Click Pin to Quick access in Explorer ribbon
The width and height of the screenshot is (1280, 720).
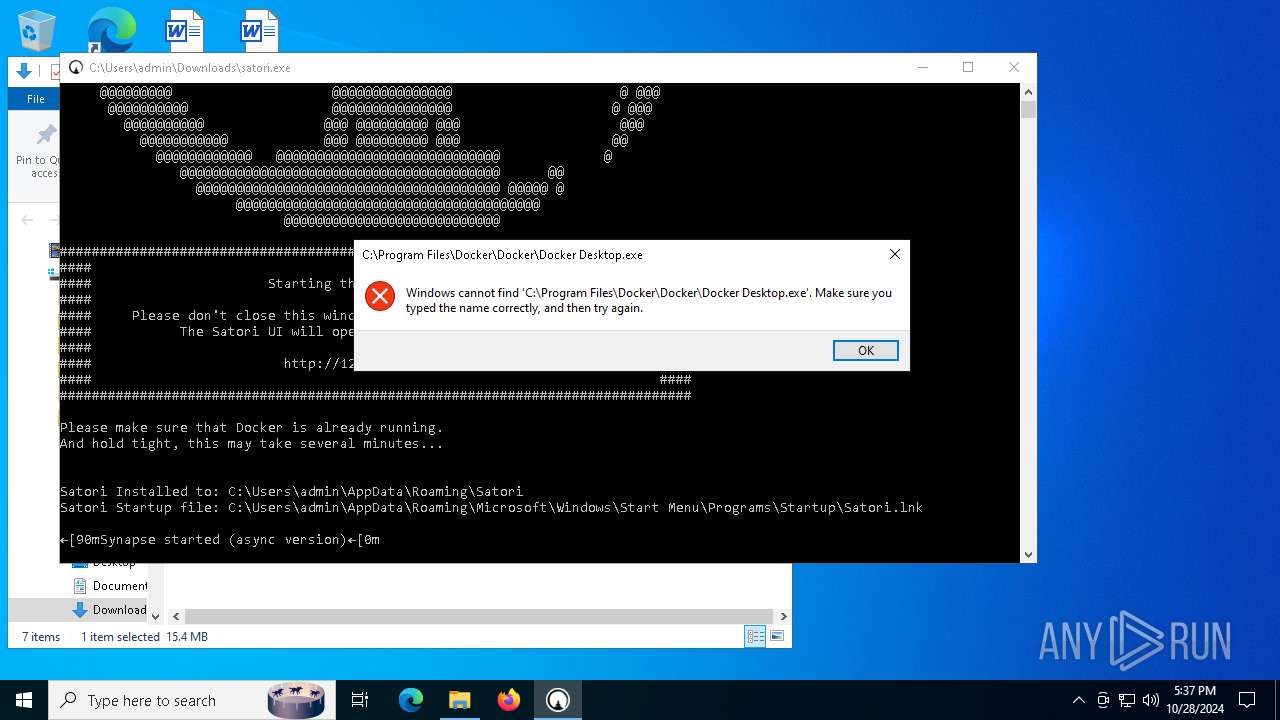click(37, 151)
